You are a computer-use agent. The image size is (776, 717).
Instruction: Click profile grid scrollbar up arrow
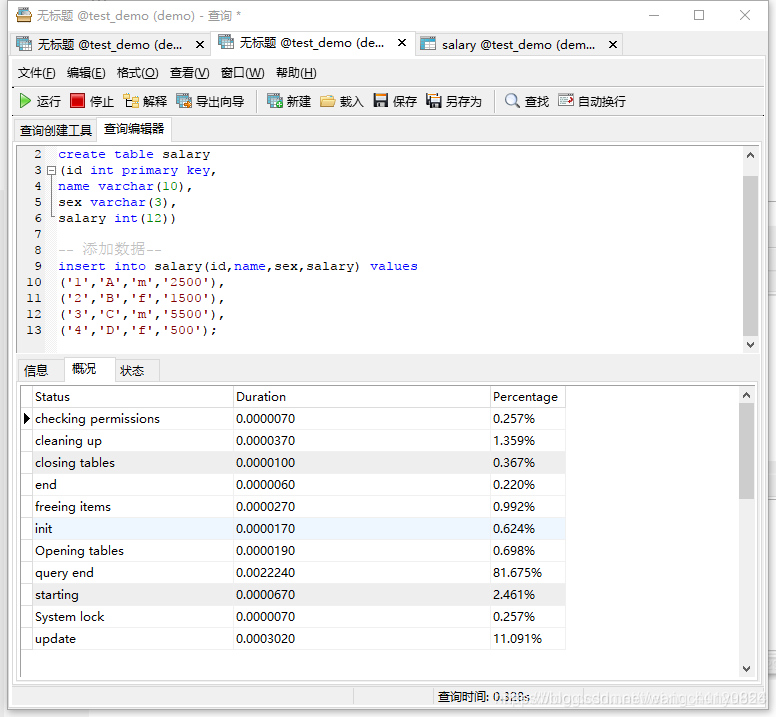(x=746, y=395)
